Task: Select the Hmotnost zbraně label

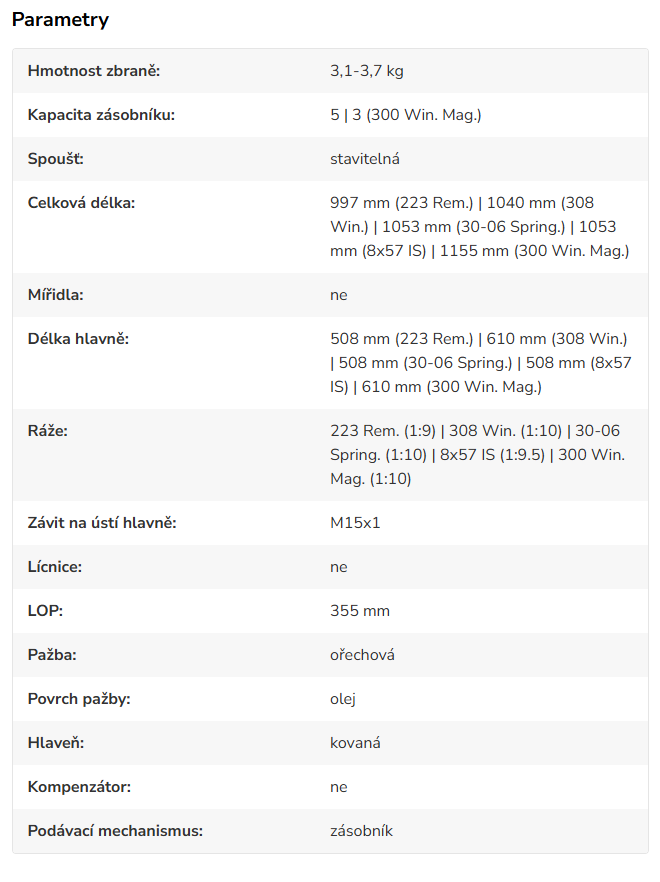Action: pyautogui.click(x=94, y=71)
